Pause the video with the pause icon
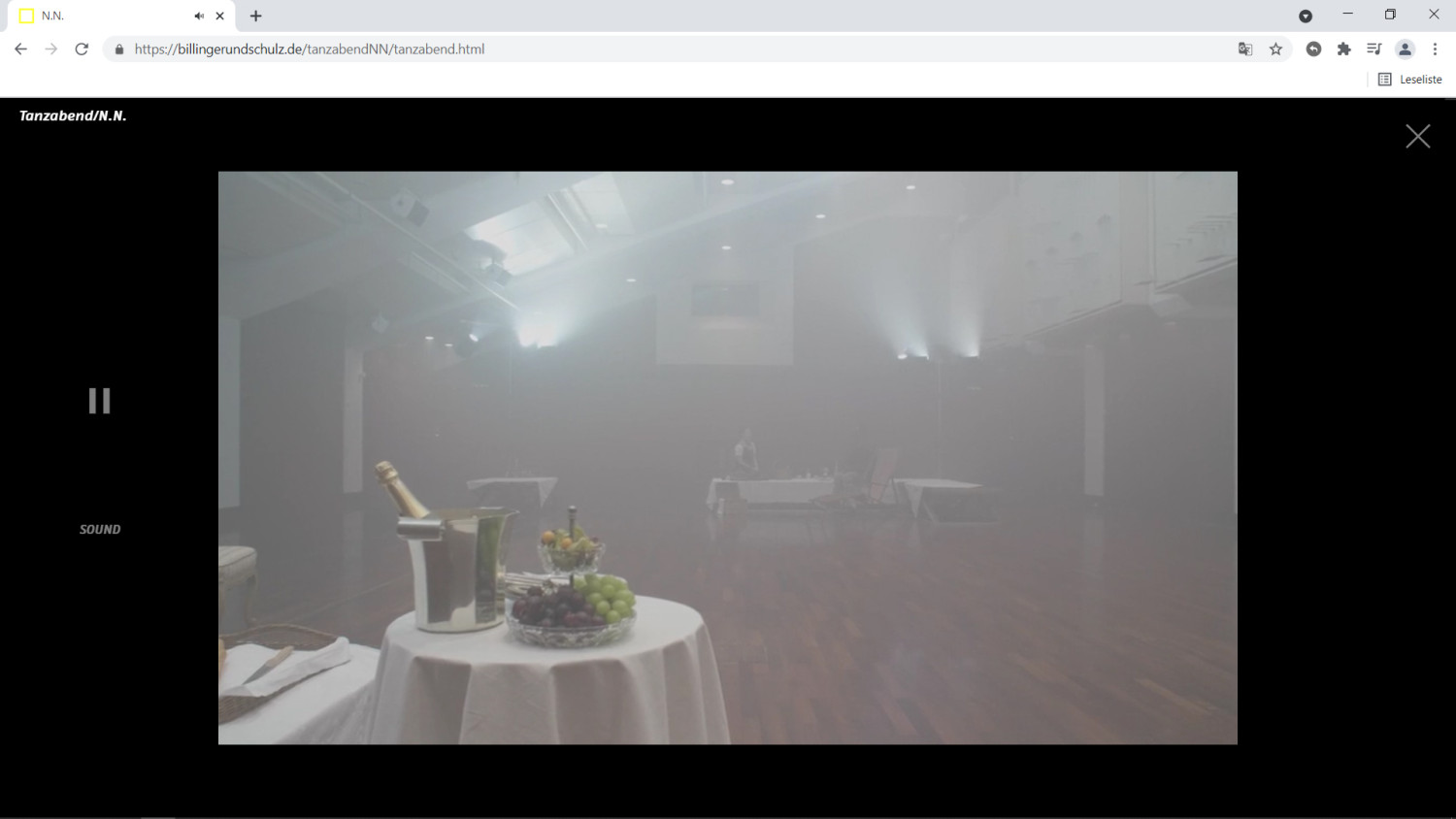Image resolution: width=1456 pixels, height=819 pixels. [x=99, y=401]
